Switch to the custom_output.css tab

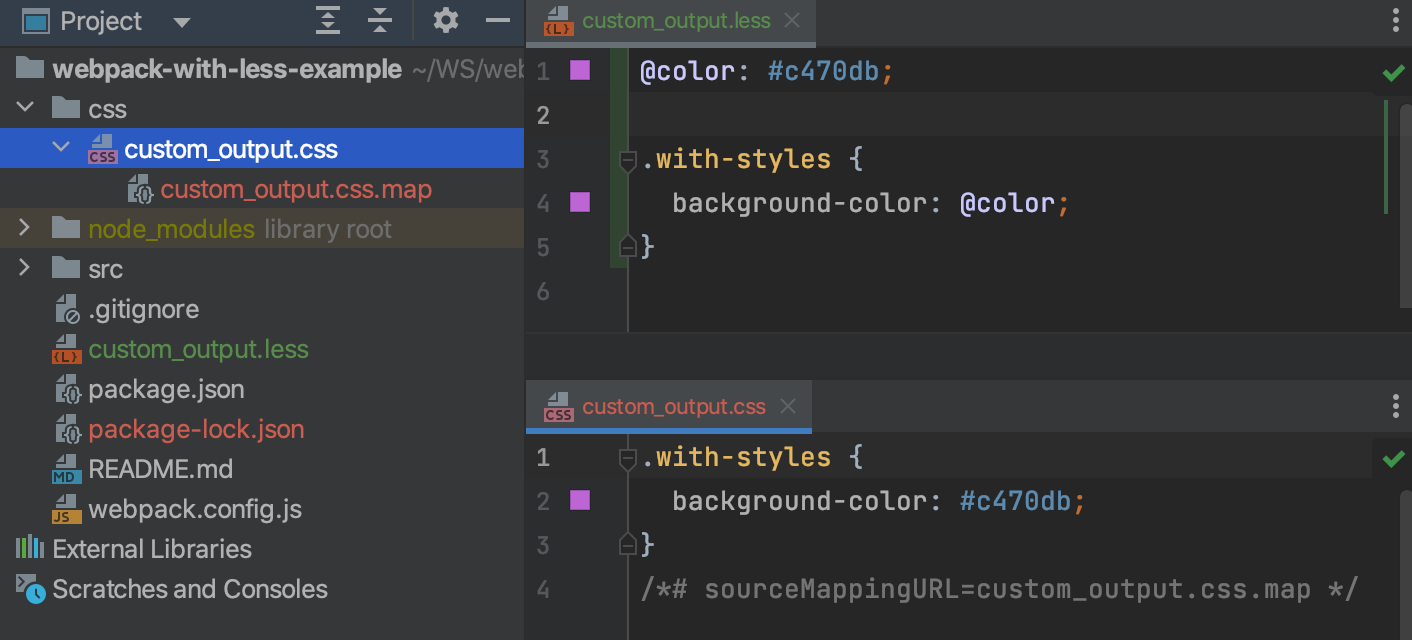click(671, 406)
